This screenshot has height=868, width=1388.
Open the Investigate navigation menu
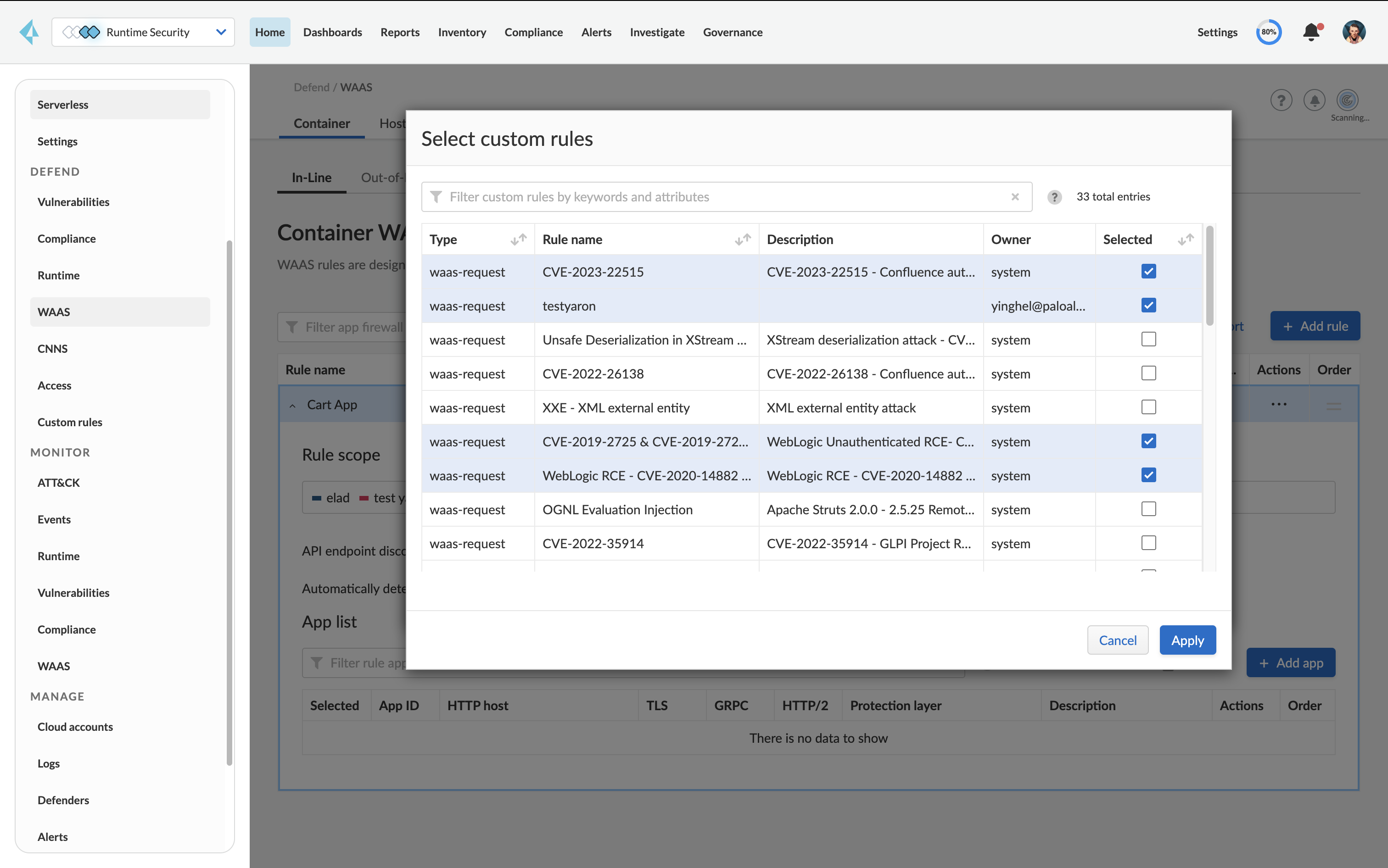tap(657, 32)
